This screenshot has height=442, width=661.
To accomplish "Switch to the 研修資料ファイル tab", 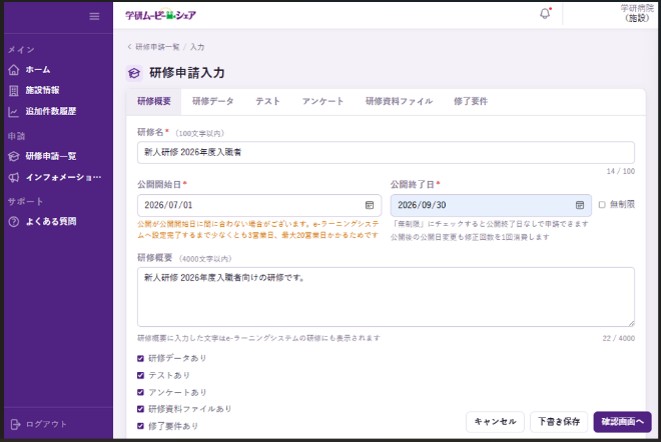I will click(x=399, y=101).
